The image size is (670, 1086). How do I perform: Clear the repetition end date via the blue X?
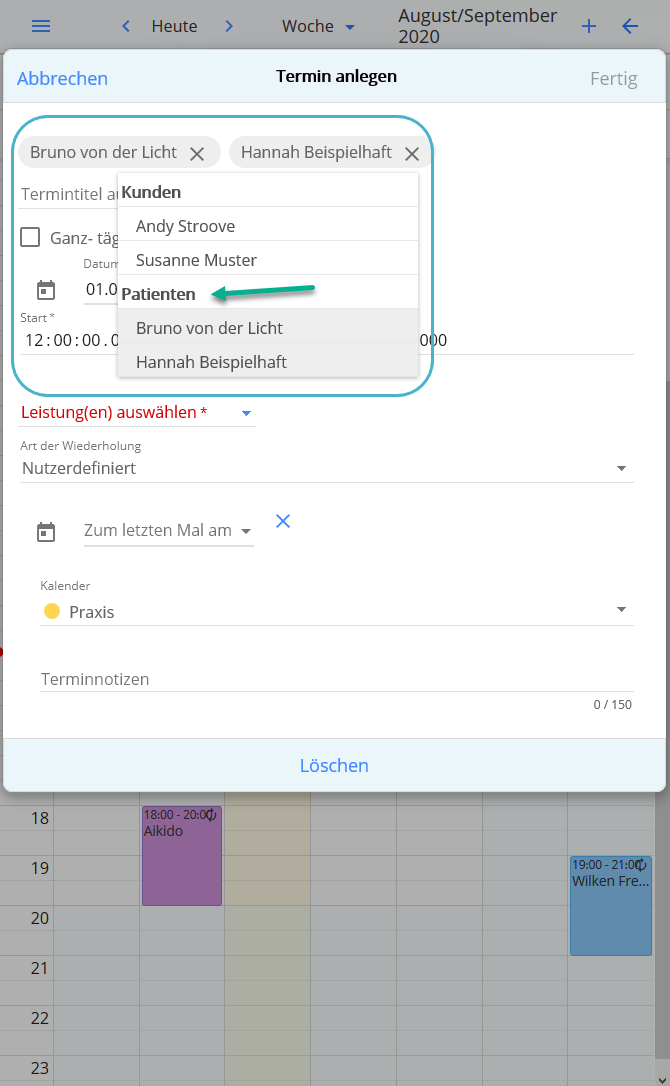[283, 521]
